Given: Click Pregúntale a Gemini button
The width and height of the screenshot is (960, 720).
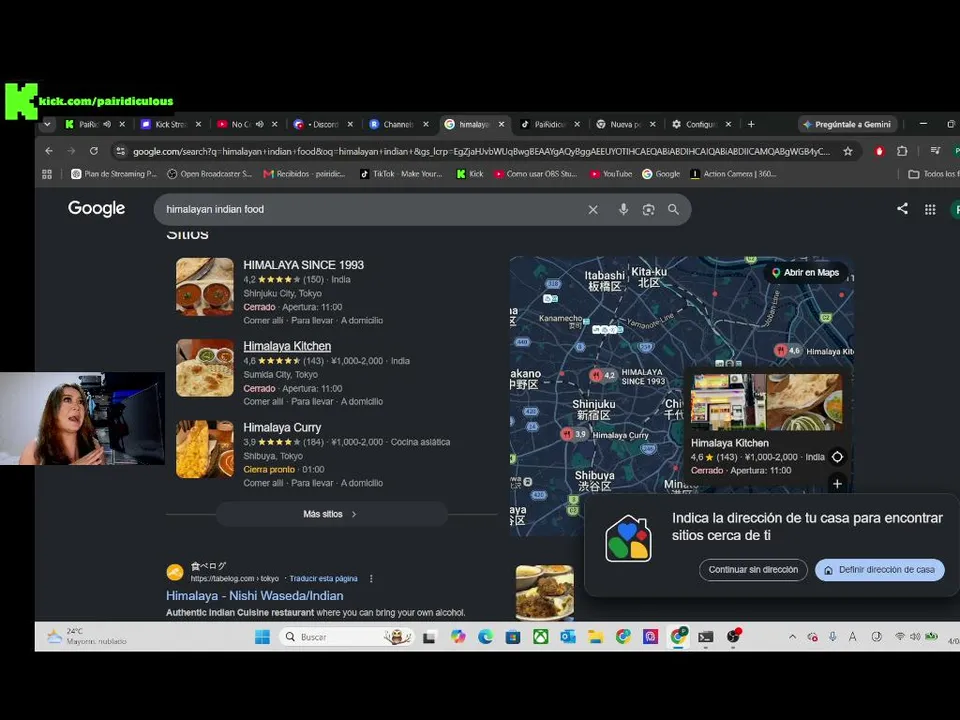Looking at the screenshot, I should tap(847, 124).
